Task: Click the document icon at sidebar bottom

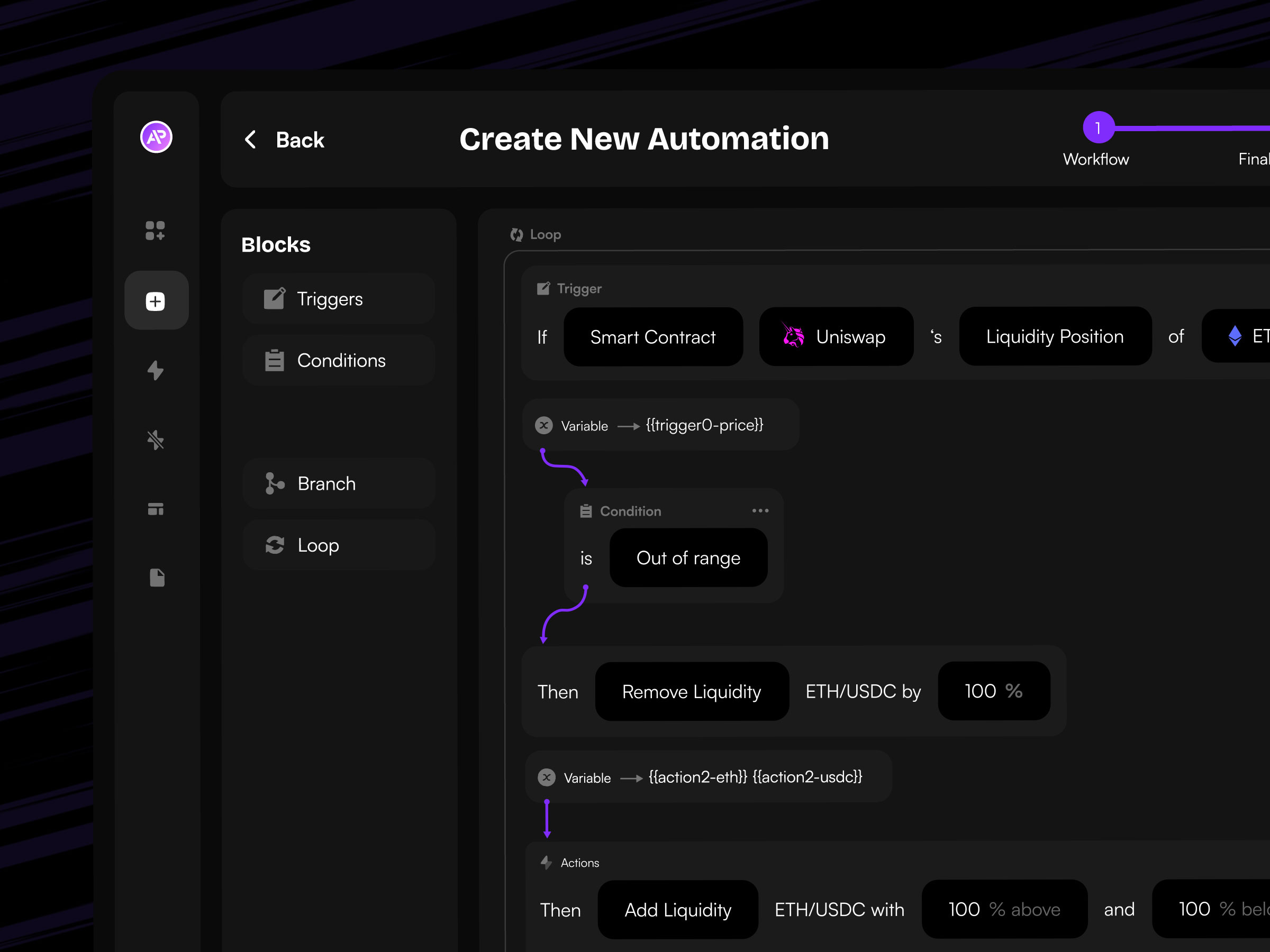Action: pos(156,578)
